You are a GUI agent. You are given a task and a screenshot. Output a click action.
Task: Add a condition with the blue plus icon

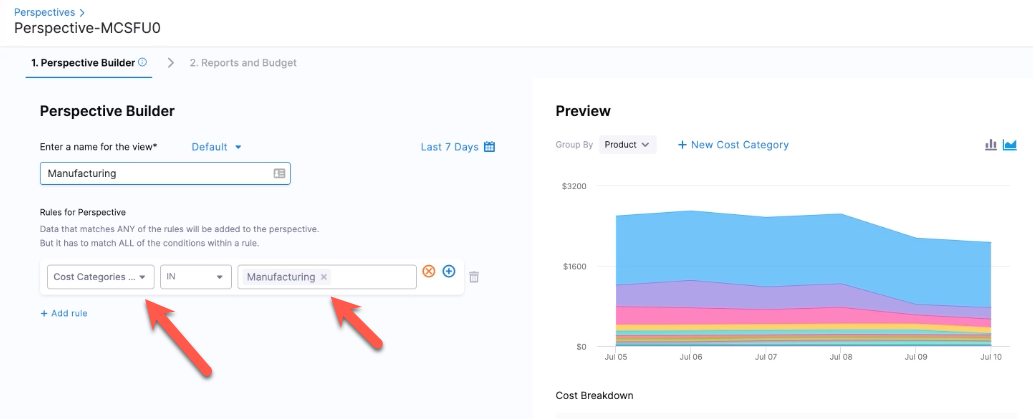[449, 272]
